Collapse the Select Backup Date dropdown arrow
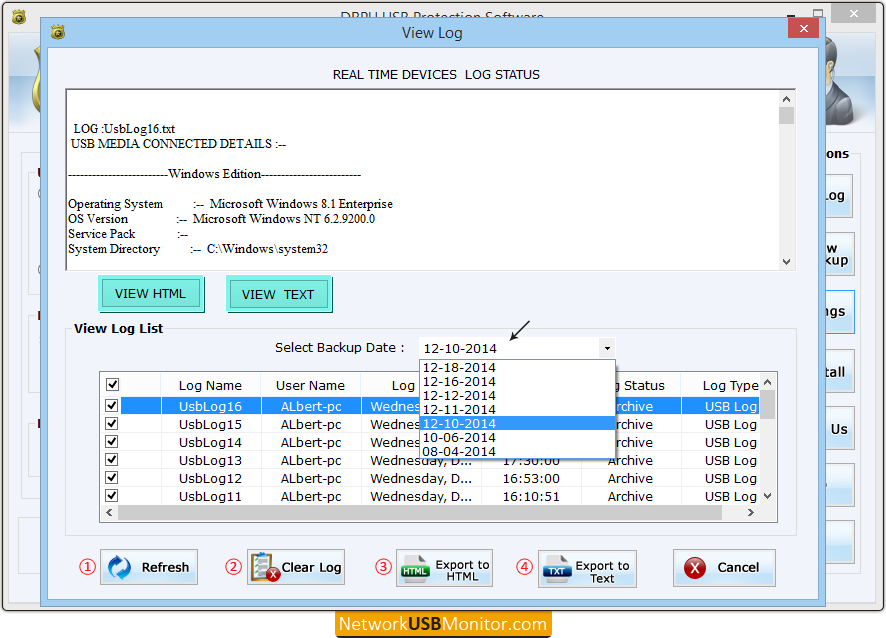 (x=607, y=348)
